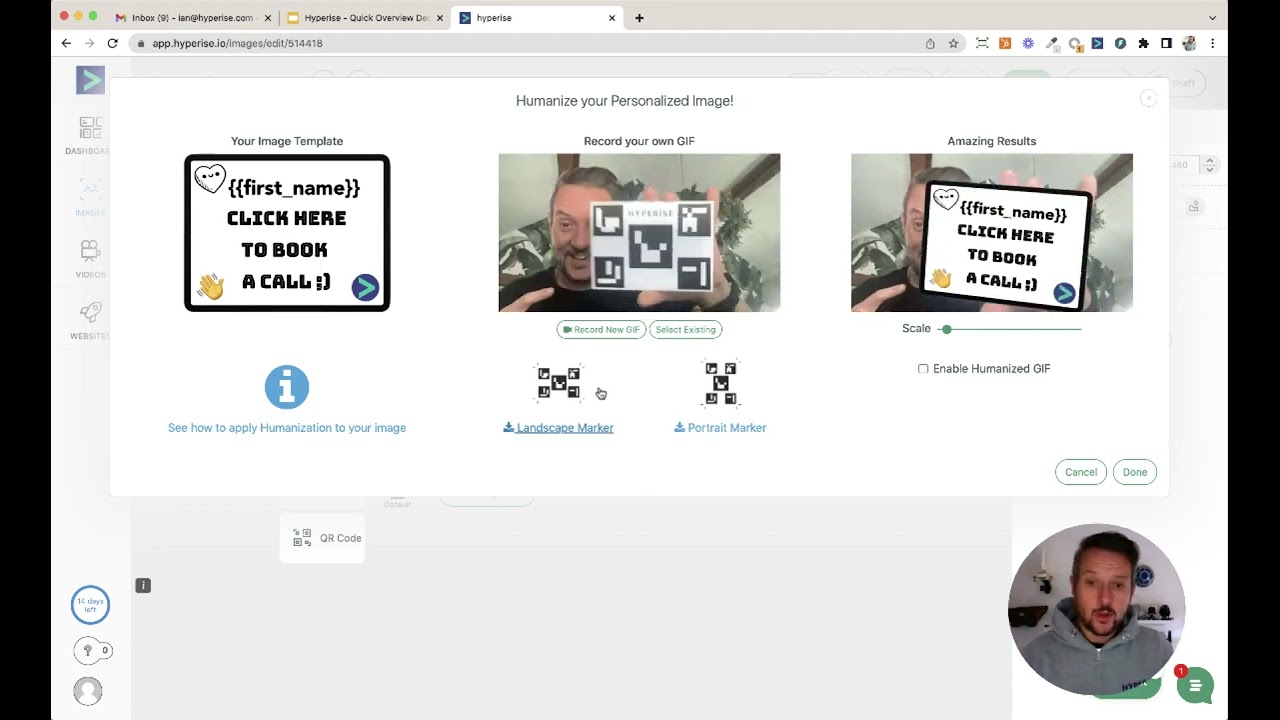This screenshot has width=1280, height=720.
Task: Download the Portrait Marker
Action: click(720, 428)
